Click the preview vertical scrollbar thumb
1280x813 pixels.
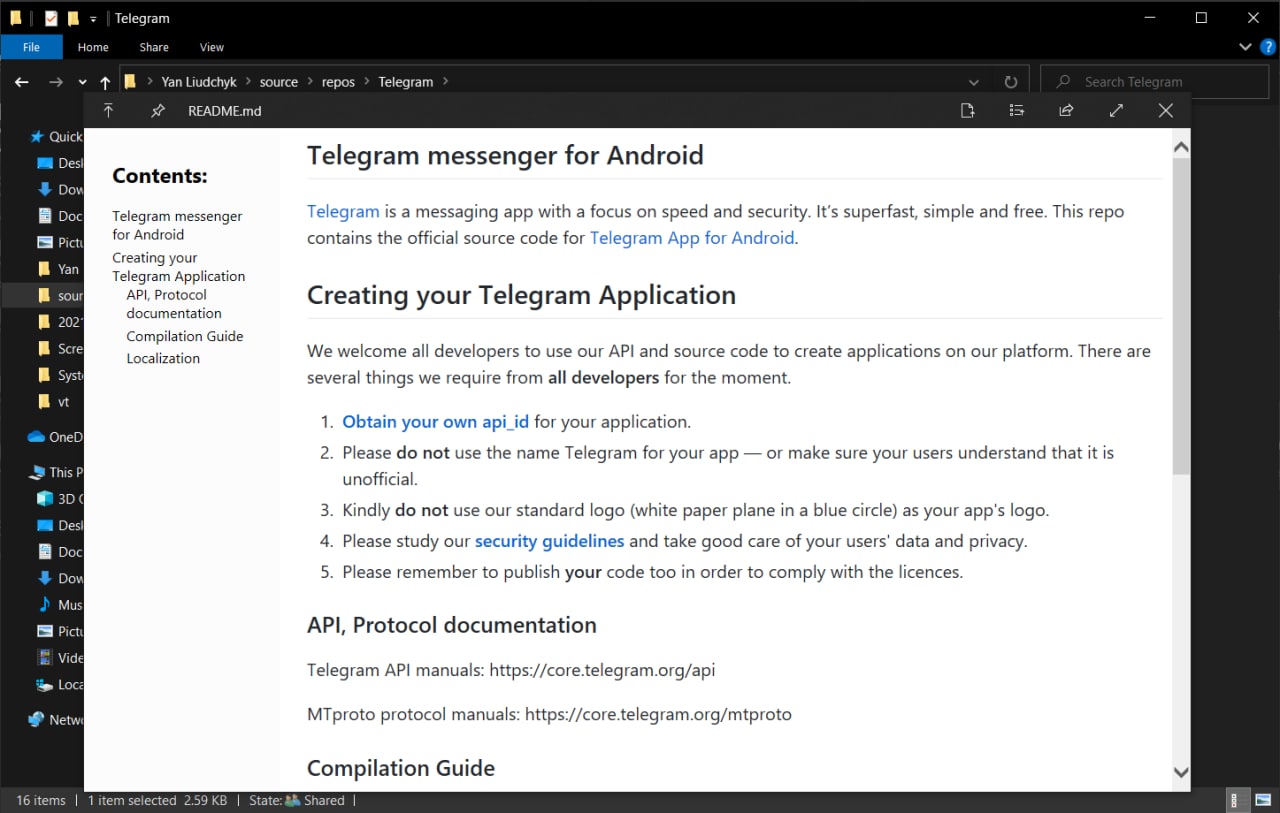tap(1181, 316)
